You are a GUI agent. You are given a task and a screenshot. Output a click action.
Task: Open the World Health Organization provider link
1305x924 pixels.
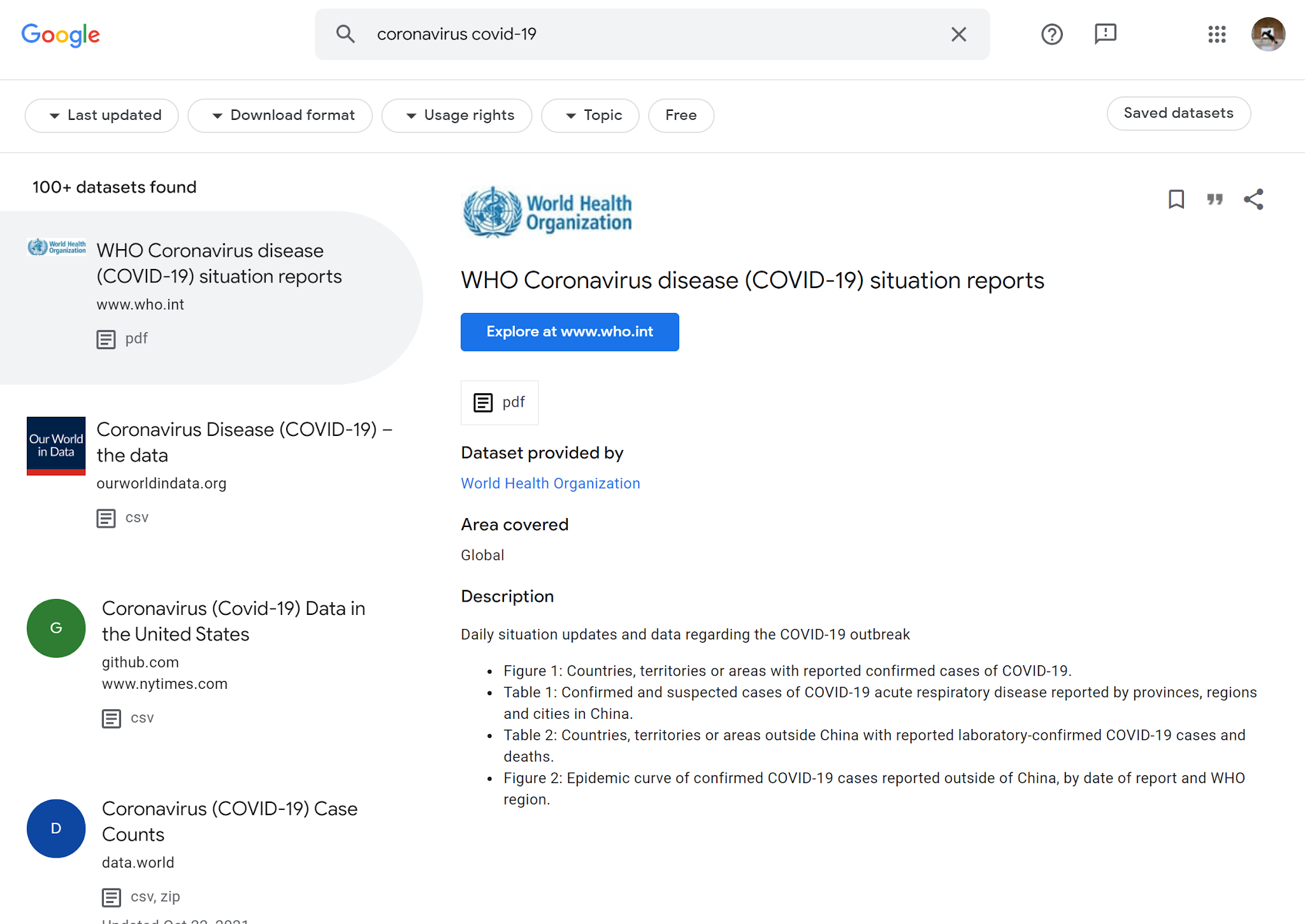pyautogui.click(x=551, y=484)
